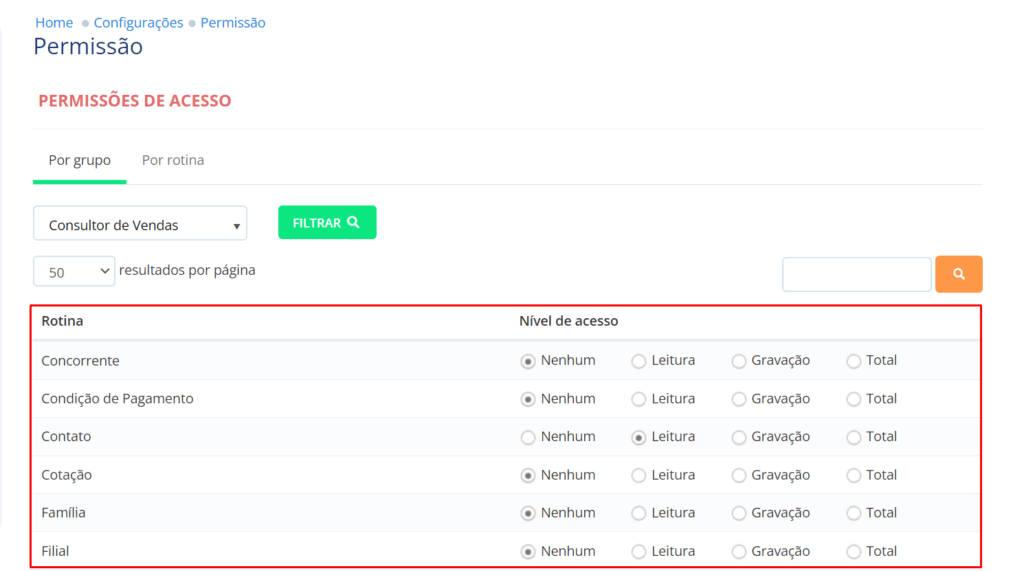
Task: Focus the table search input field
Action: 856,274
